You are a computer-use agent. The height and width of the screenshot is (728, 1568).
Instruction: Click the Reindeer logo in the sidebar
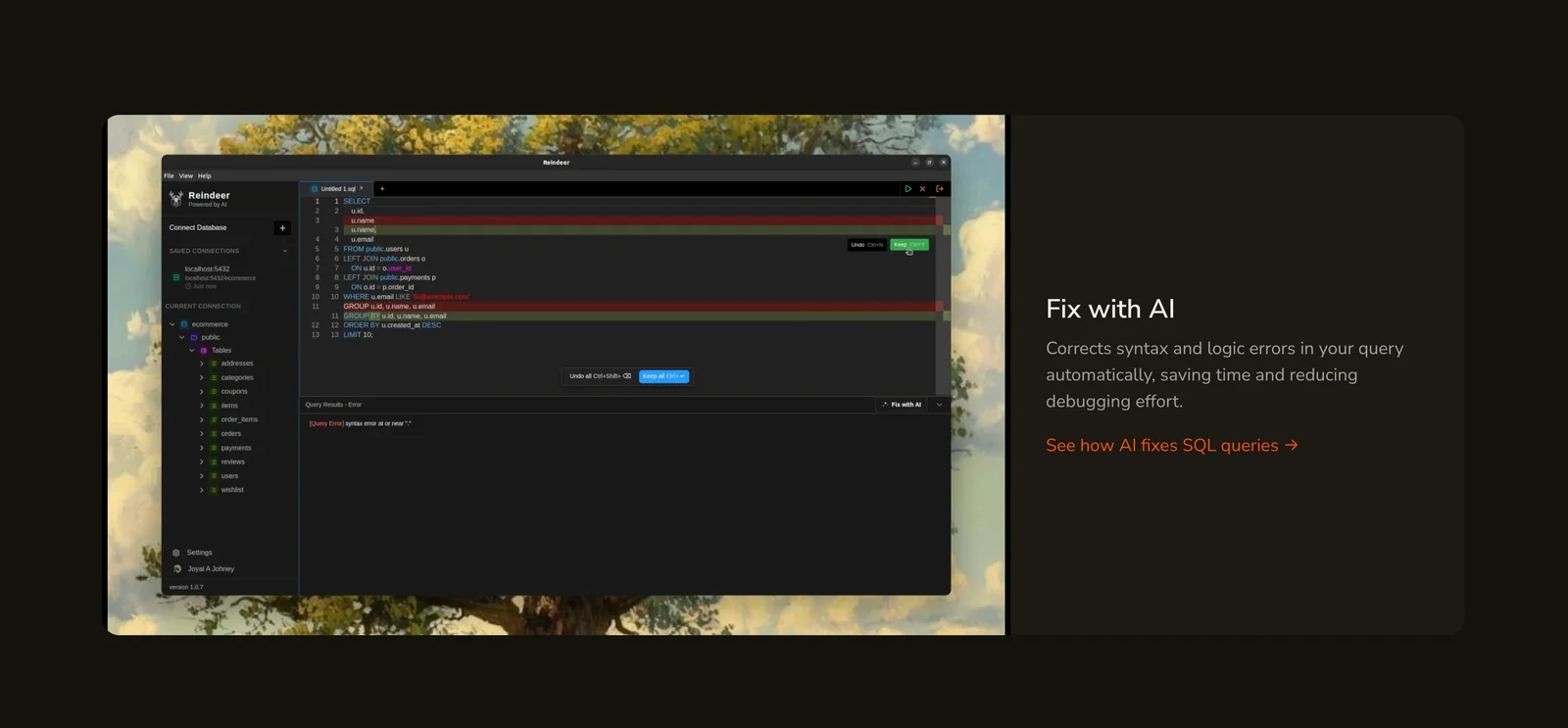pyautogui.click(x=176, y=199)
